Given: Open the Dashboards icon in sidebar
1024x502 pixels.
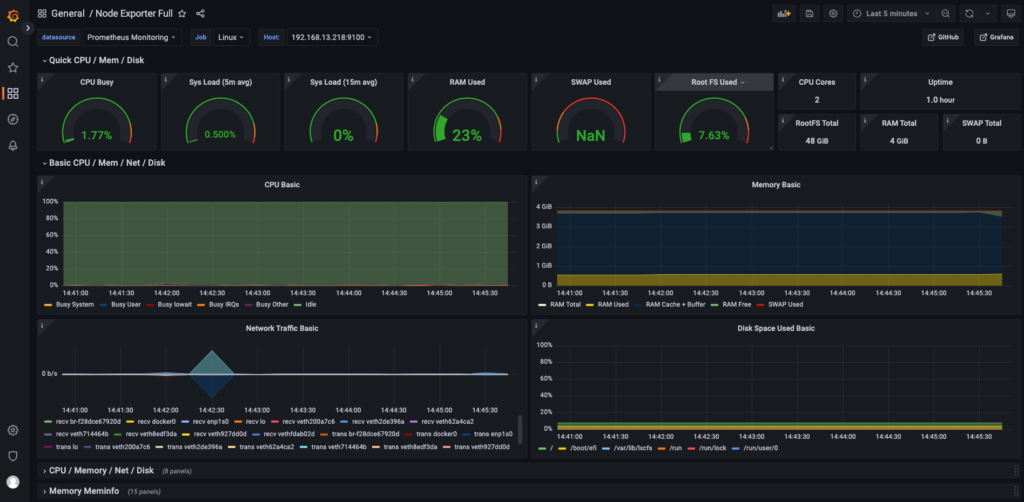Looking at the screenshot, I should coord(12,93).
